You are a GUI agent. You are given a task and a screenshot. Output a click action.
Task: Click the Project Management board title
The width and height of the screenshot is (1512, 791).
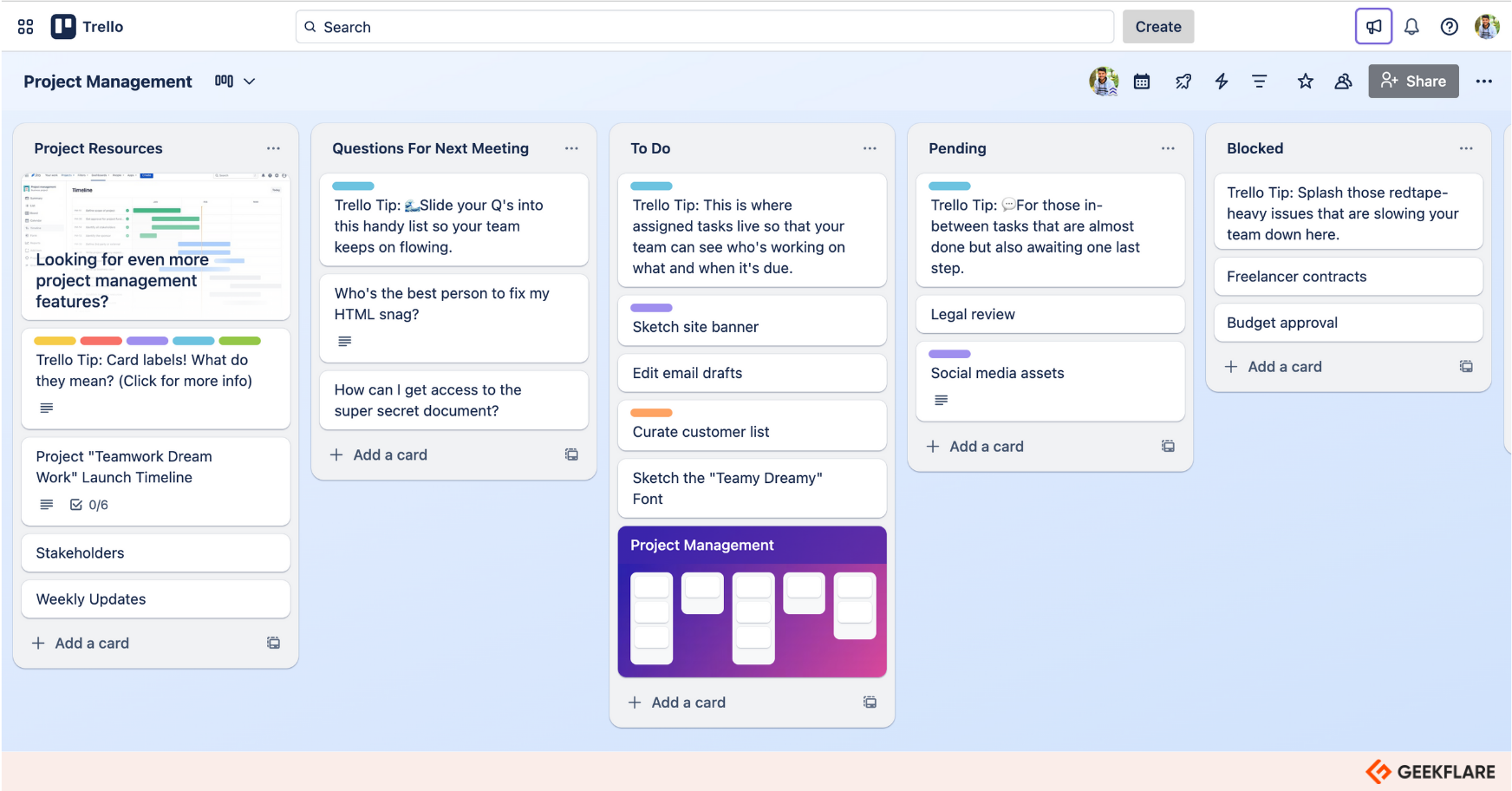point(108,82)
